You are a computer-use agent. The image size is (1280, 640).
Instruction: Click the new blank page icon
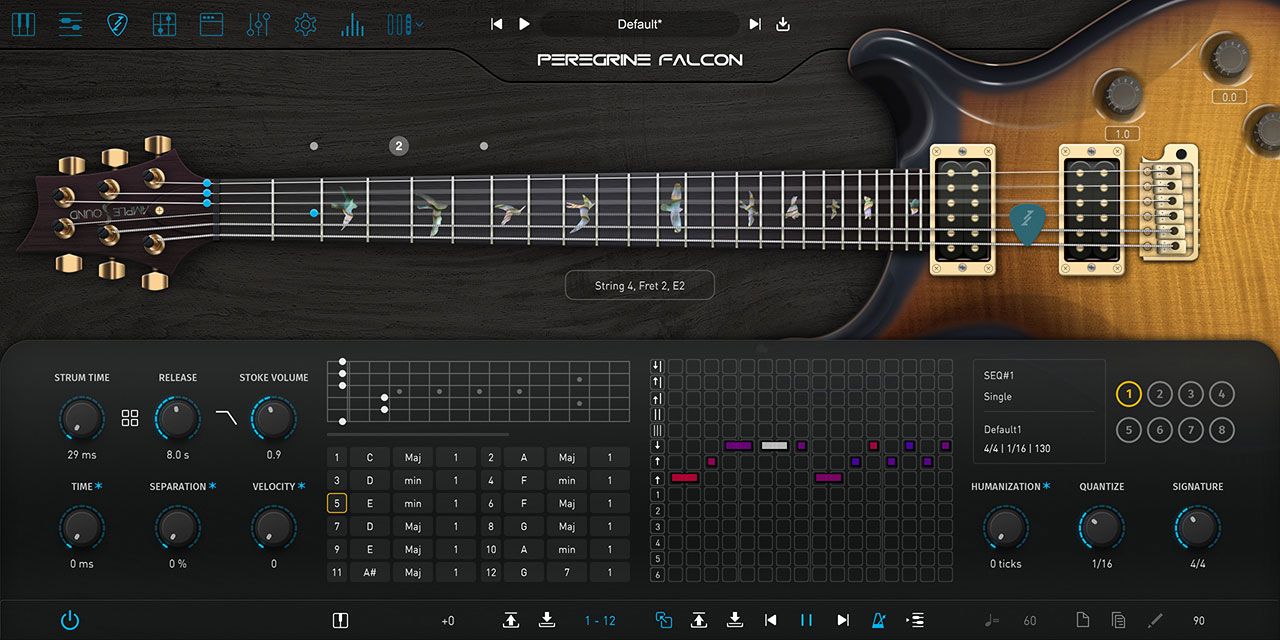pyautogui.click(x=1083, y=620)
